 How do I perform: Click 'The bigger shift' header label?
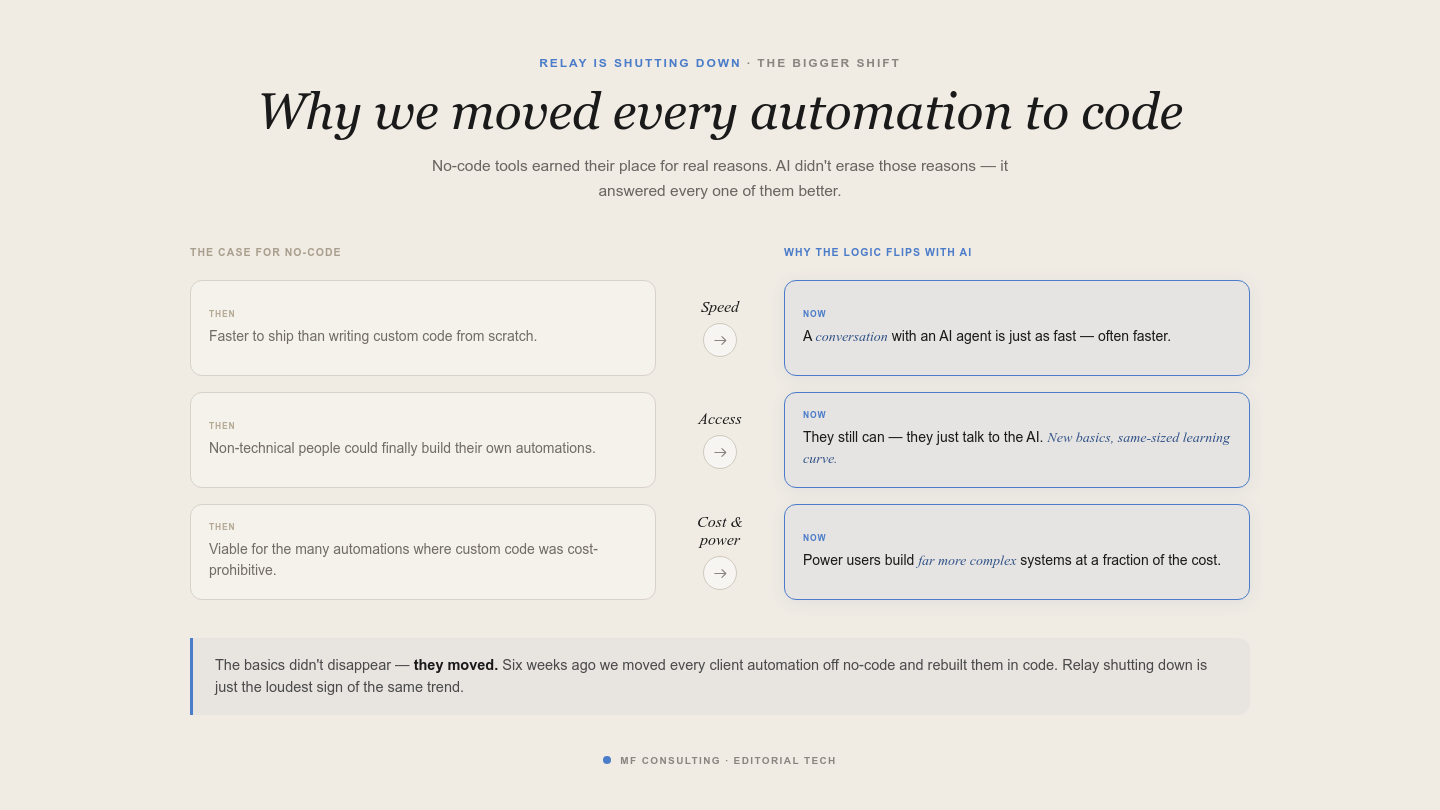click(x=829, y=63)
